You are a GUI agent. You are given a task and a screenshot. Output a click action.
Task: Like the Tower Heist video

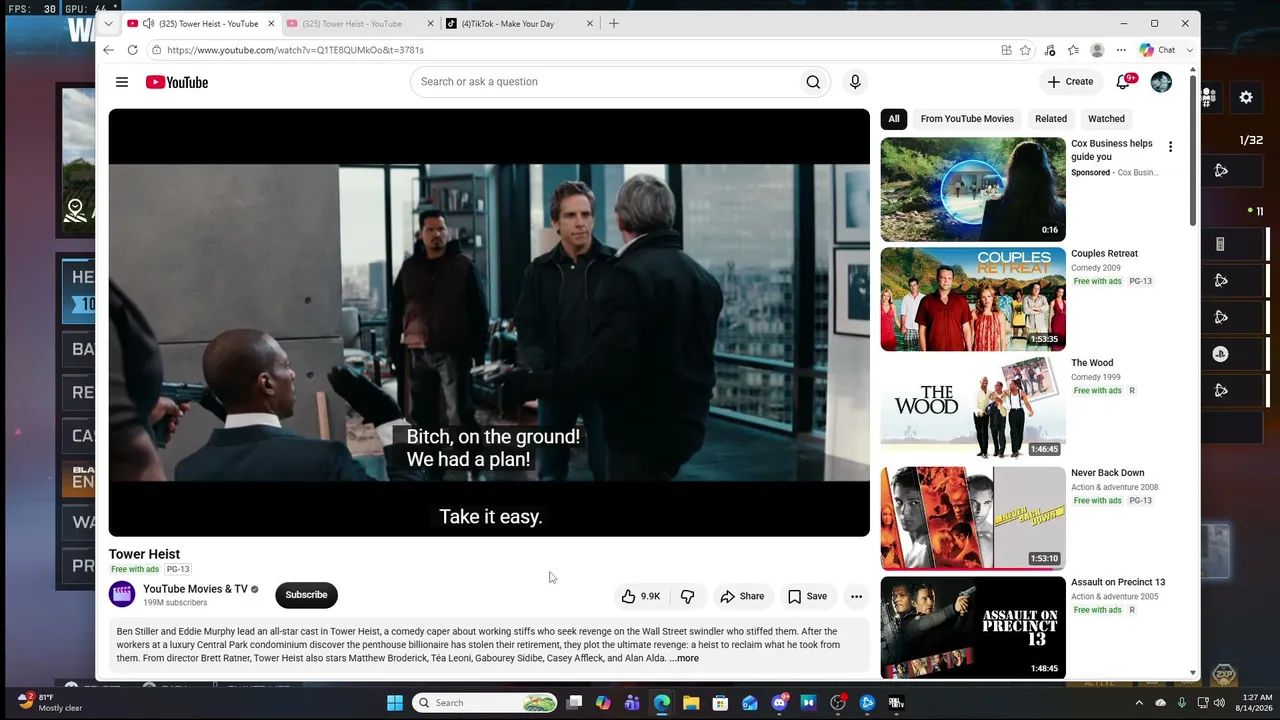[640, 596]
